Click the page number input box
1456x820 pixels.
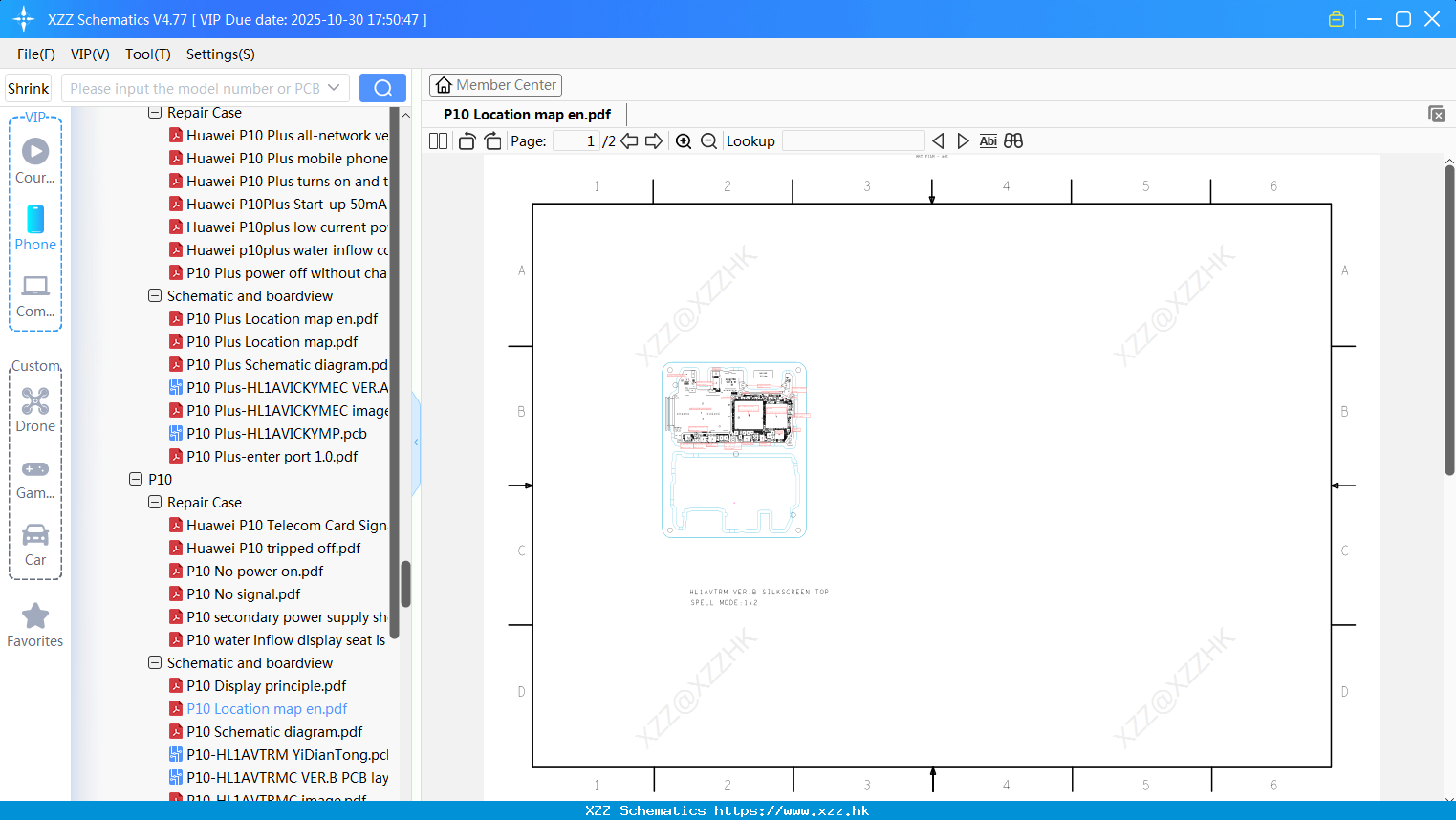point(576,140)
